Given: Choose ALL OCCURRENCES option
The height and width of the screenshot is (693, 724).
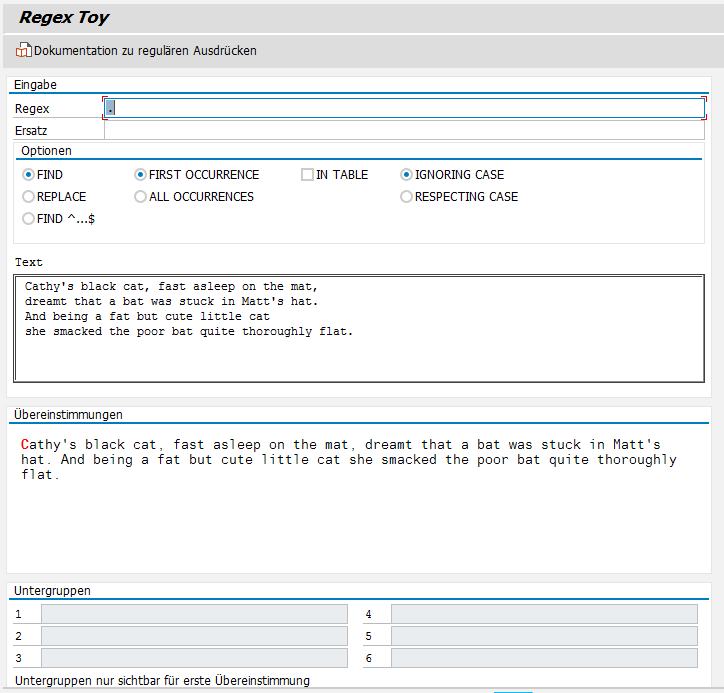Looking at the screenshot, I should pyautogui.click(x=140, y=197).
